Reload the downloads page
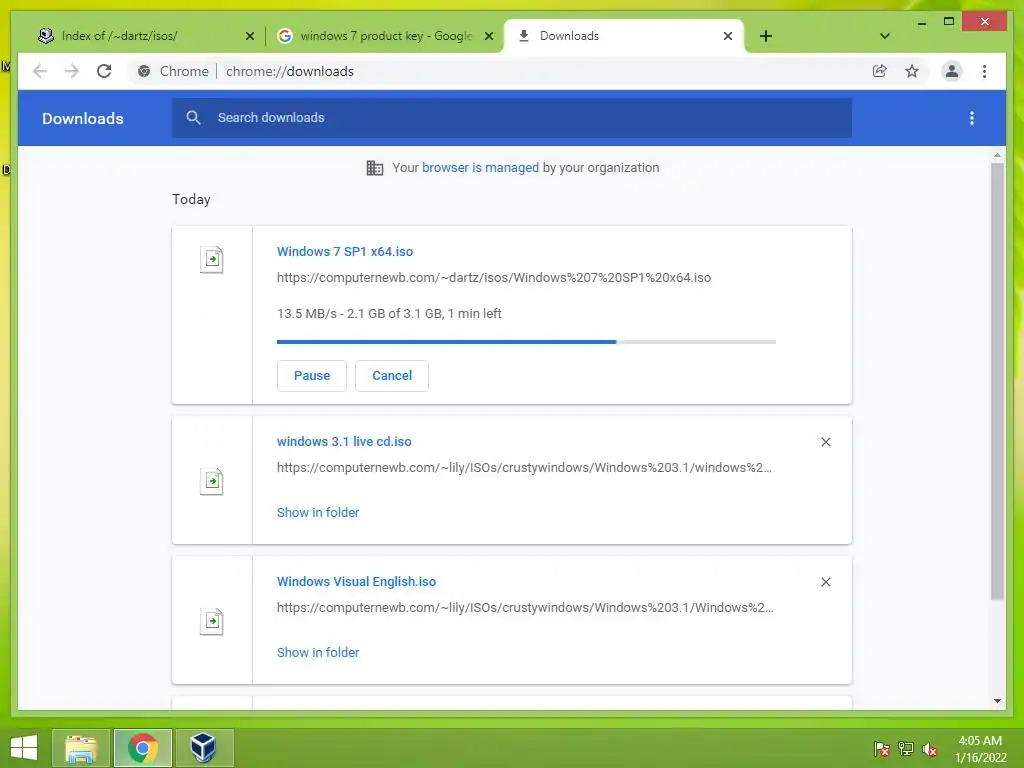The height and width of the screenshot is (768, 1024). [x=104, y=71]
